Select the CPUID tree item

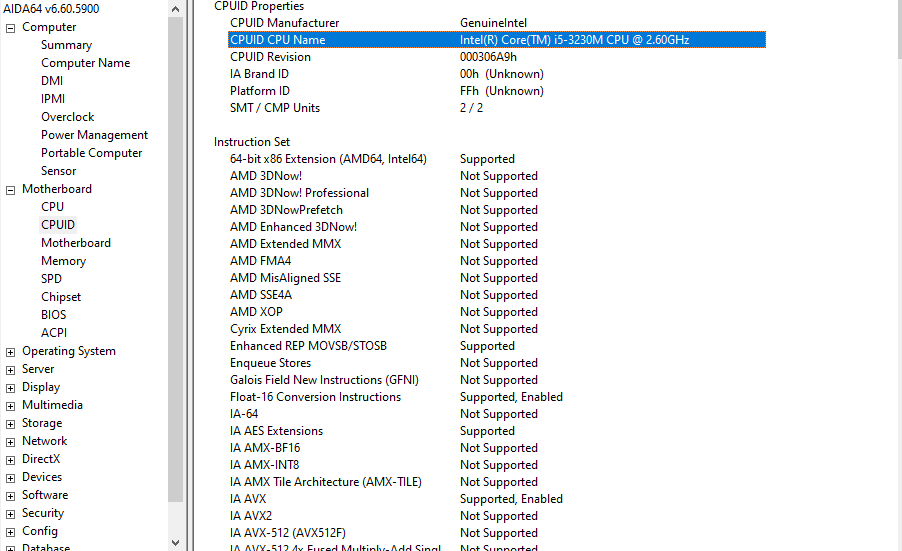[x=58, y=225]
